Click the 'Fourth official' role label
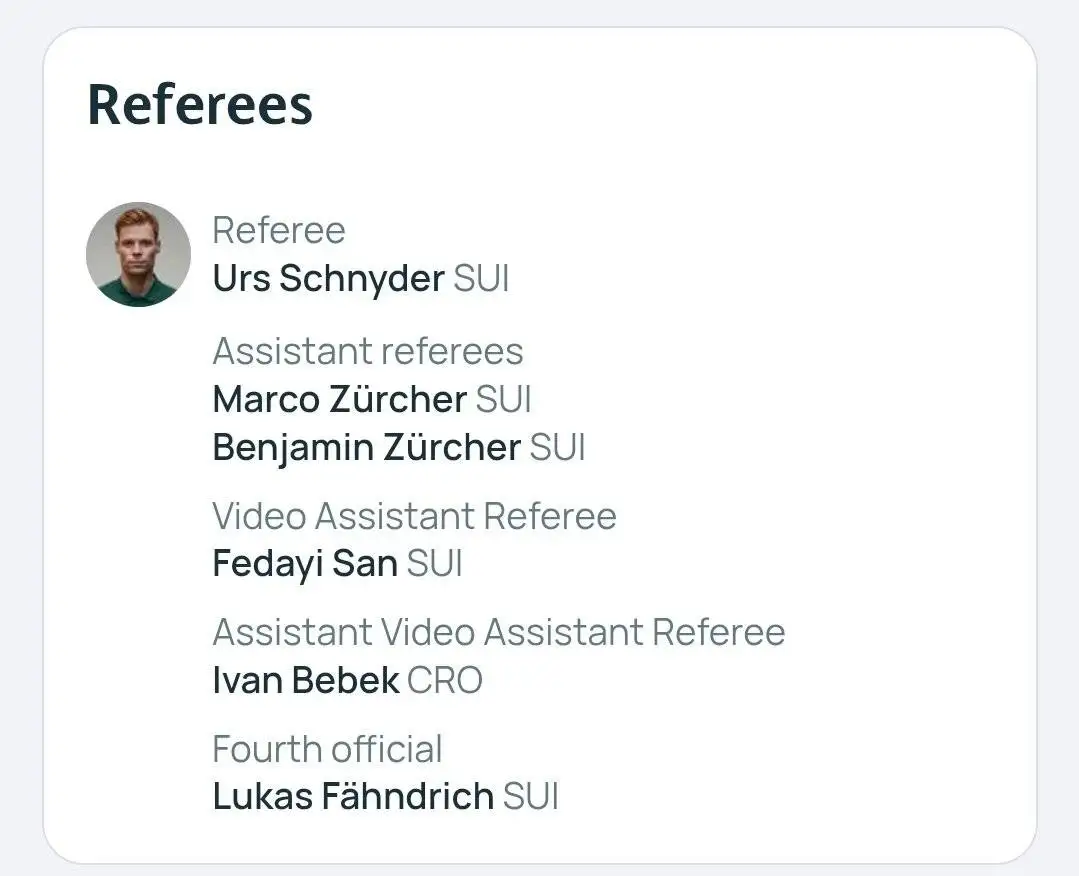 click(327, 749)
